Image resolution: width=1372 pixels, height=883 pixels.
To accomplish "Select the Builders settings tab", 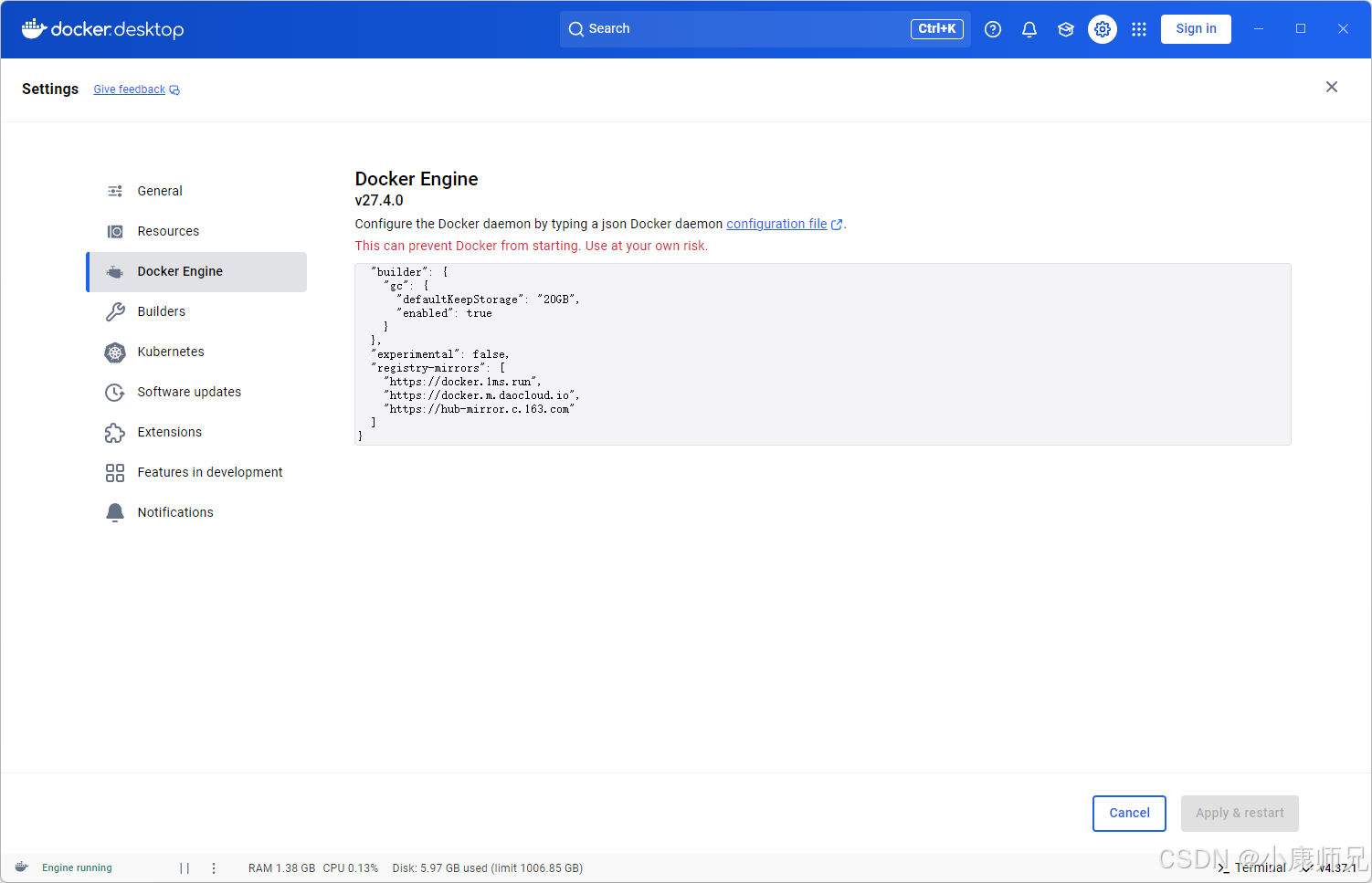I will click(196, 311).
